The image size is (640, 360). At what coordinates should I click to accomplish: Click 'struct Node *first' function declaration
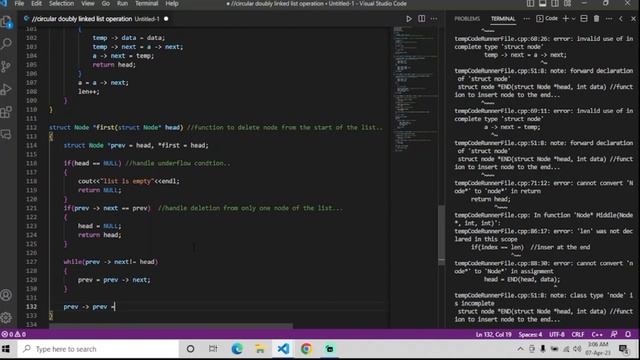pos(116,127)
